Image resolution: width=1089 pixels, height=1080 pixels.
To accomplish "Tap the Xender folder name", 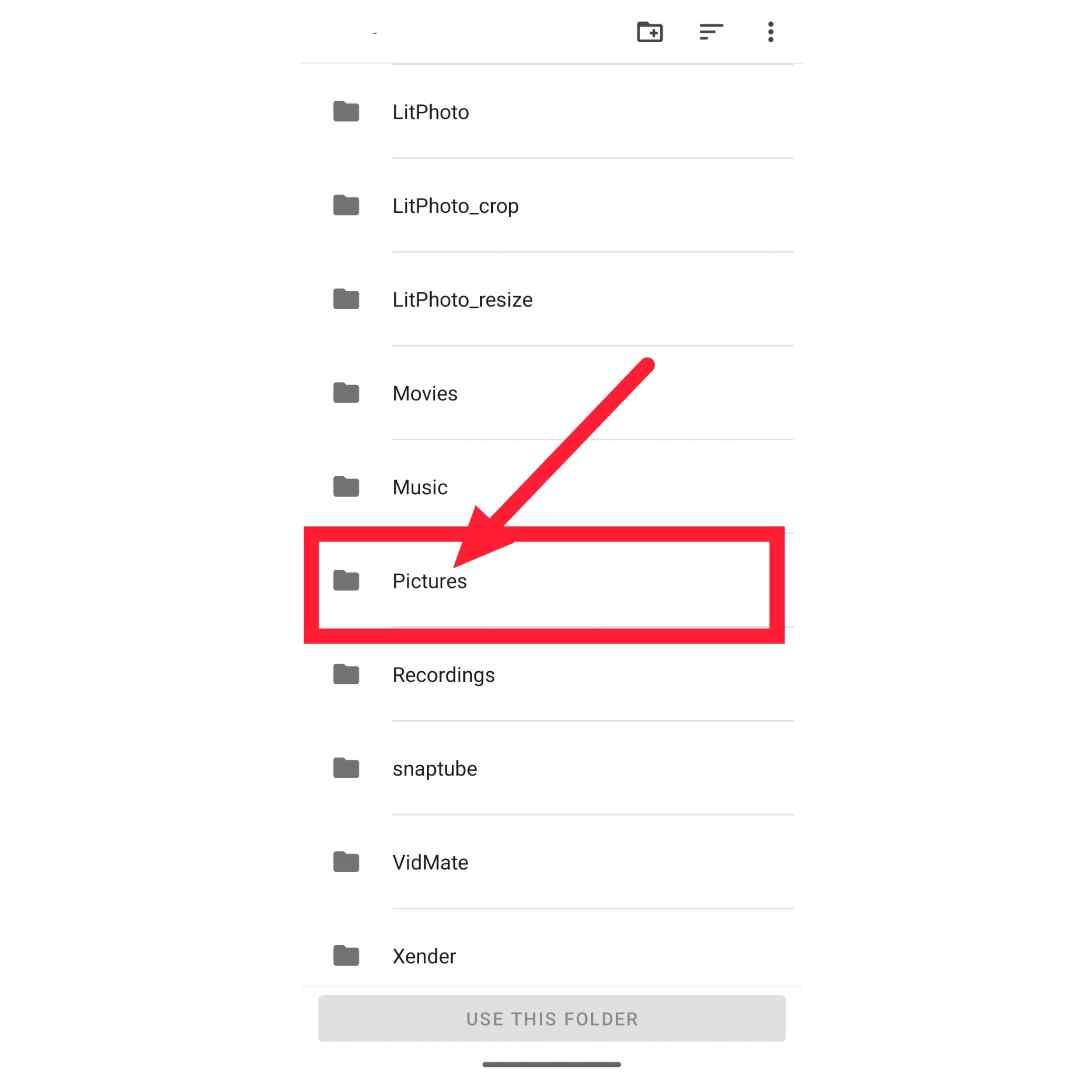I will [x=424, y=956].
